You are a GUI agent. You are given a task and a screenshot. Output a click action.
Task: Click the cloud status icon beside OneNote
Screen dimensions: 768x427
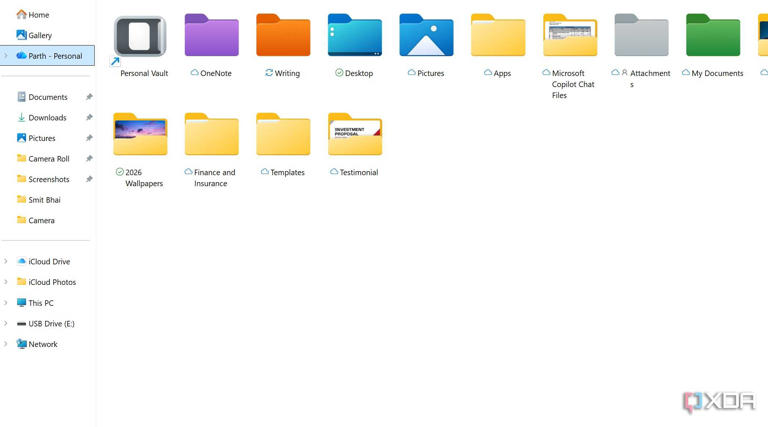pyautogui.click(x=194, y=72)
